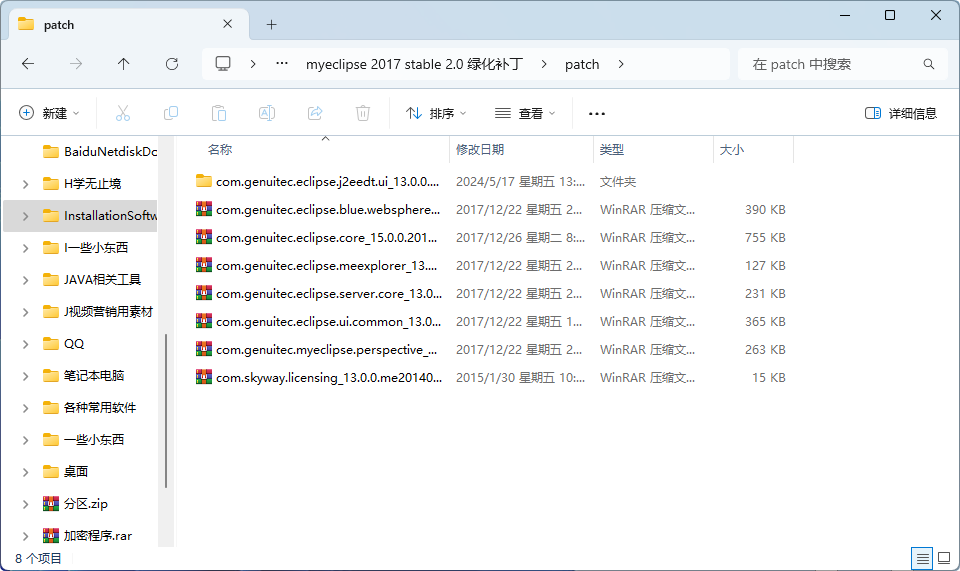This screenshot has width=960, height=571.
Task: Click the Copy icon in toolbar
Action: tap(171, 113)
